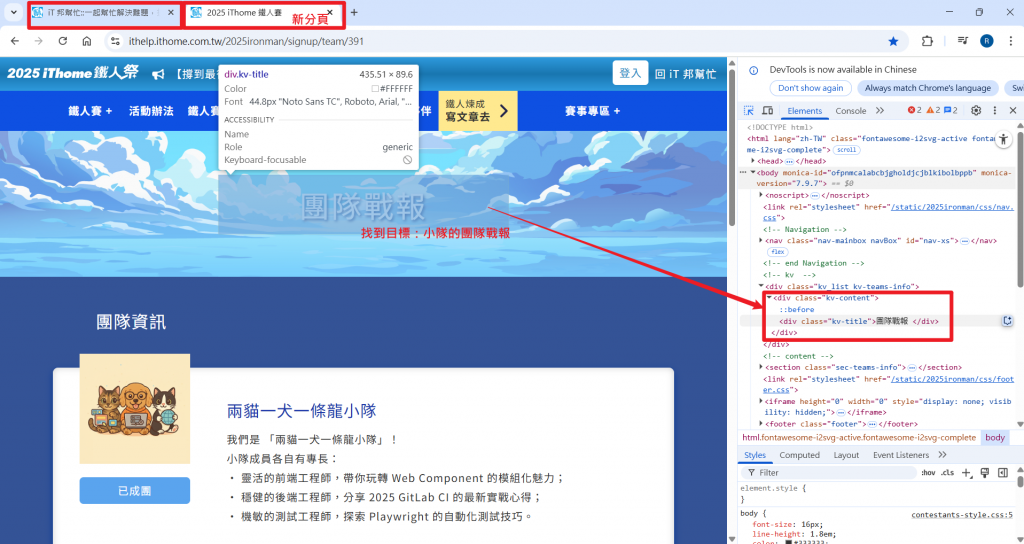1024x544 pixels.
Task: Expand the noscript element node
Action: pos(761,195)
